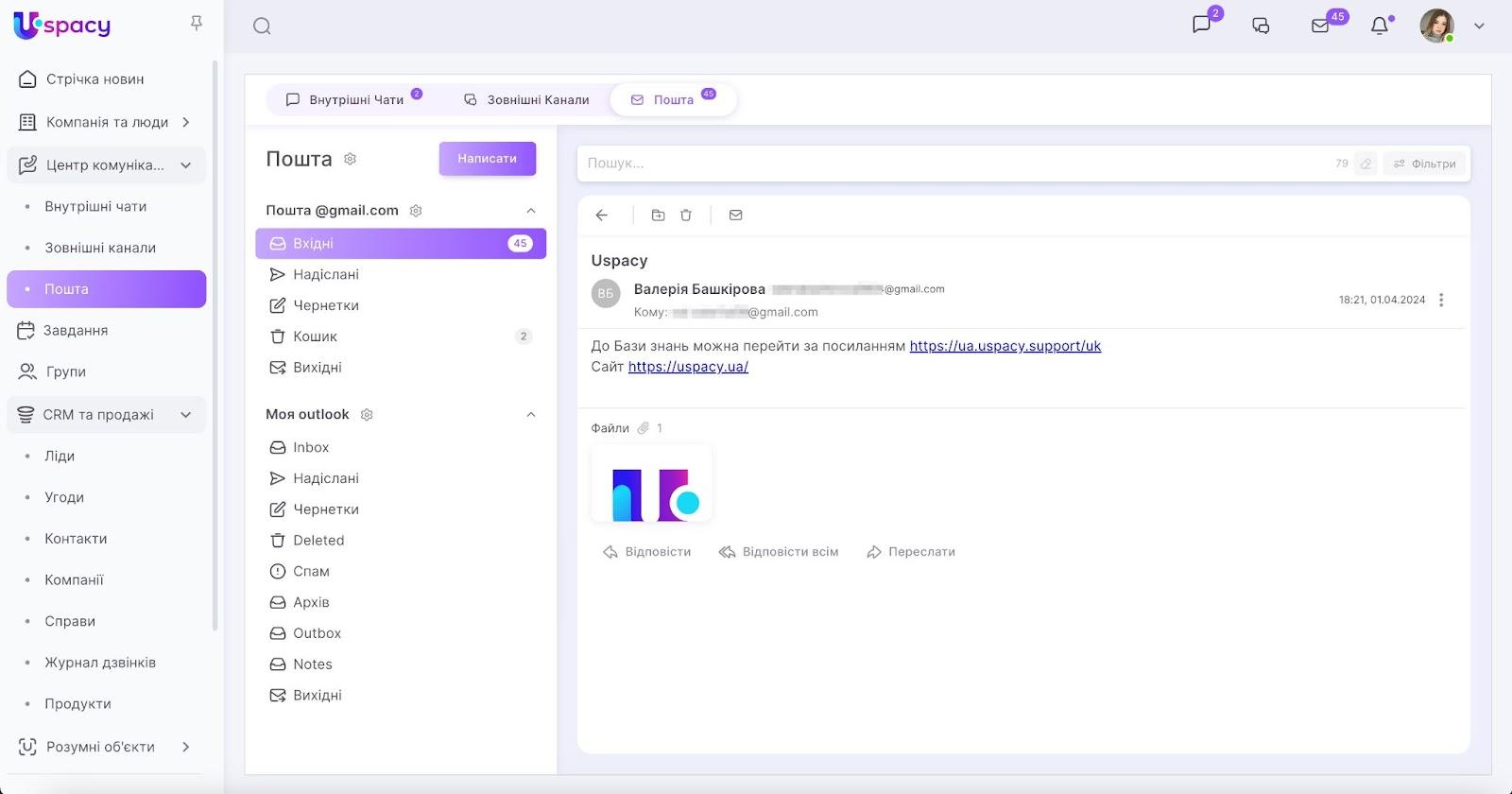This screenshot has width=1512, height=794.
Task: Move email to folder icon
Action: click(x=659, y=216)
